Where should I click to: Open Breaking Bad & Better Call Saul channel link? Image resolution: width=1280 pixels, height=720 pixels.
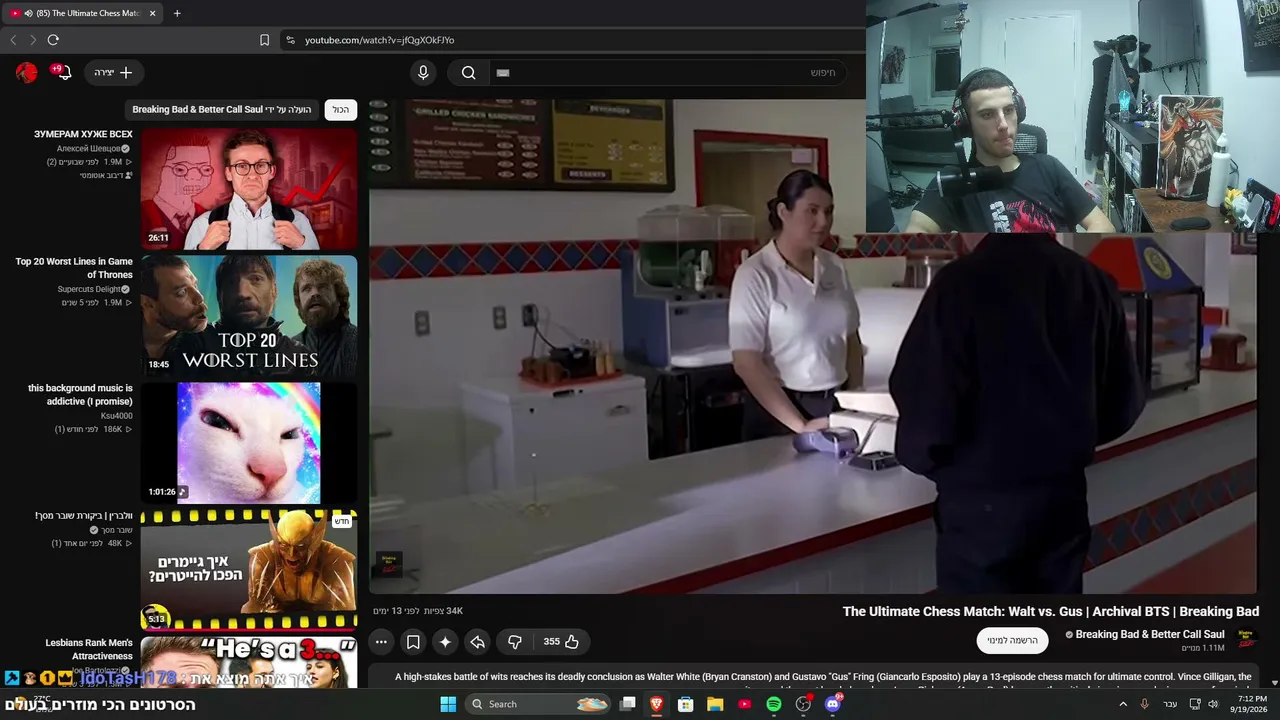[1150, 634]
